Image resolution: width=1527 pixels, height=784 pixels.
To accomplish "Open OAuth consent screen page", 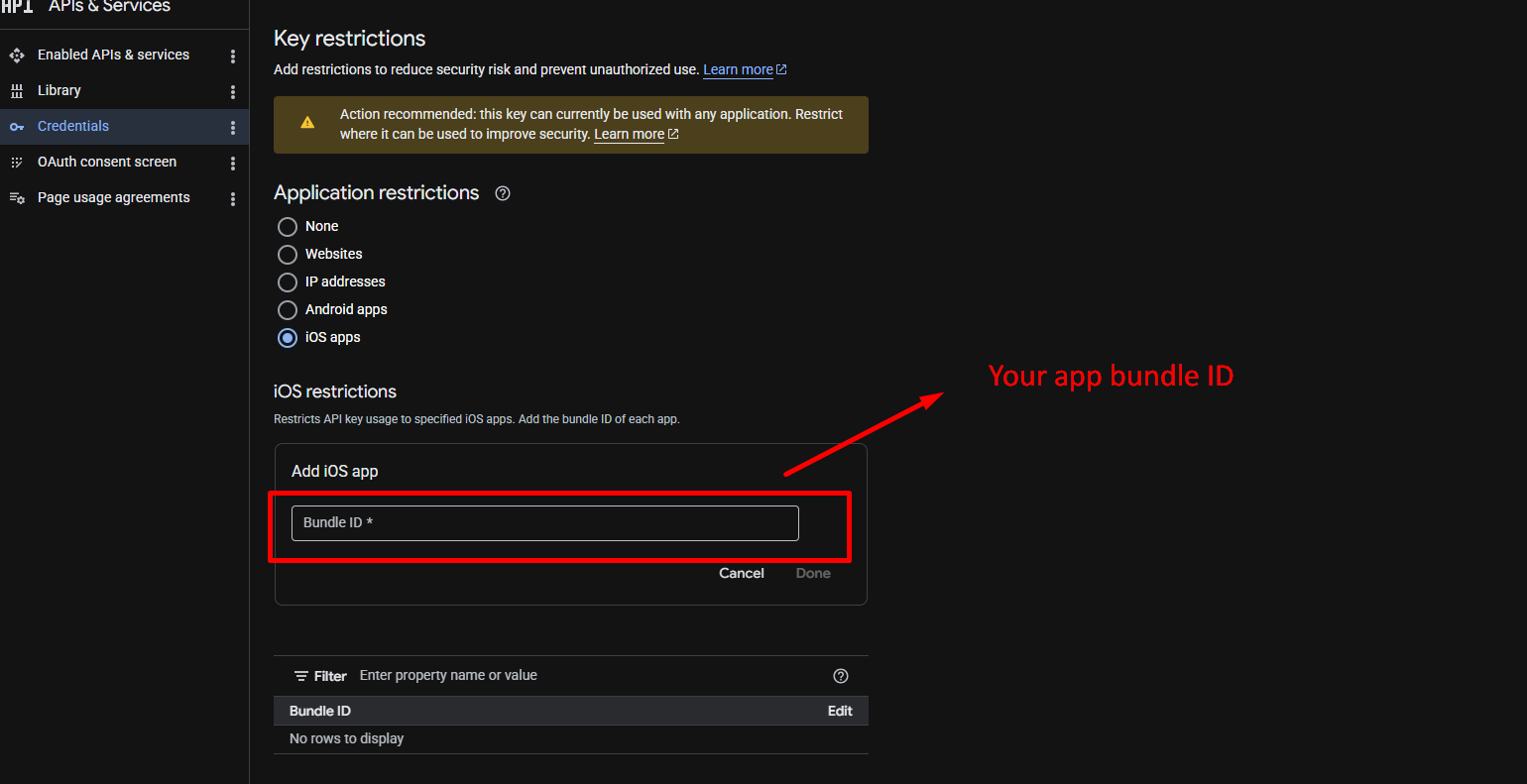I will 107,162.
